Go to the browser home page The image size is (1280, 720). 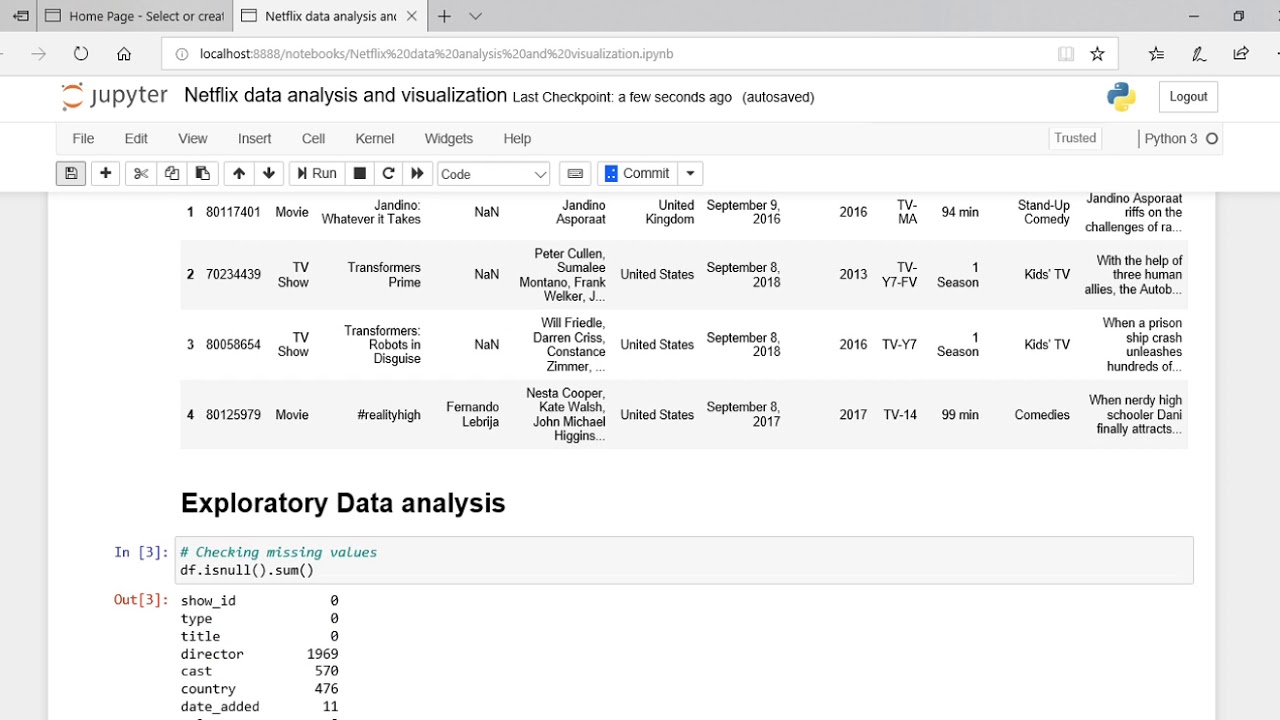(124, 54)
